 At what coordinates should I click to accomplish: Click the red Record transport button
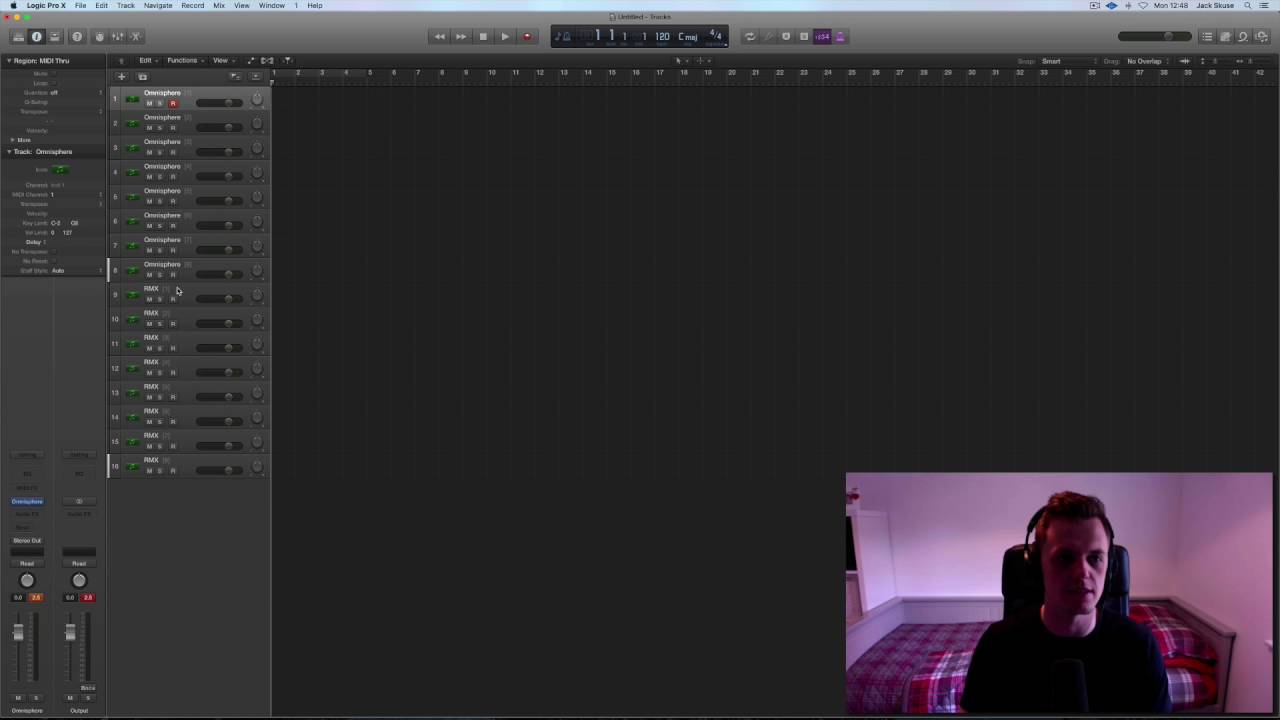527,37
